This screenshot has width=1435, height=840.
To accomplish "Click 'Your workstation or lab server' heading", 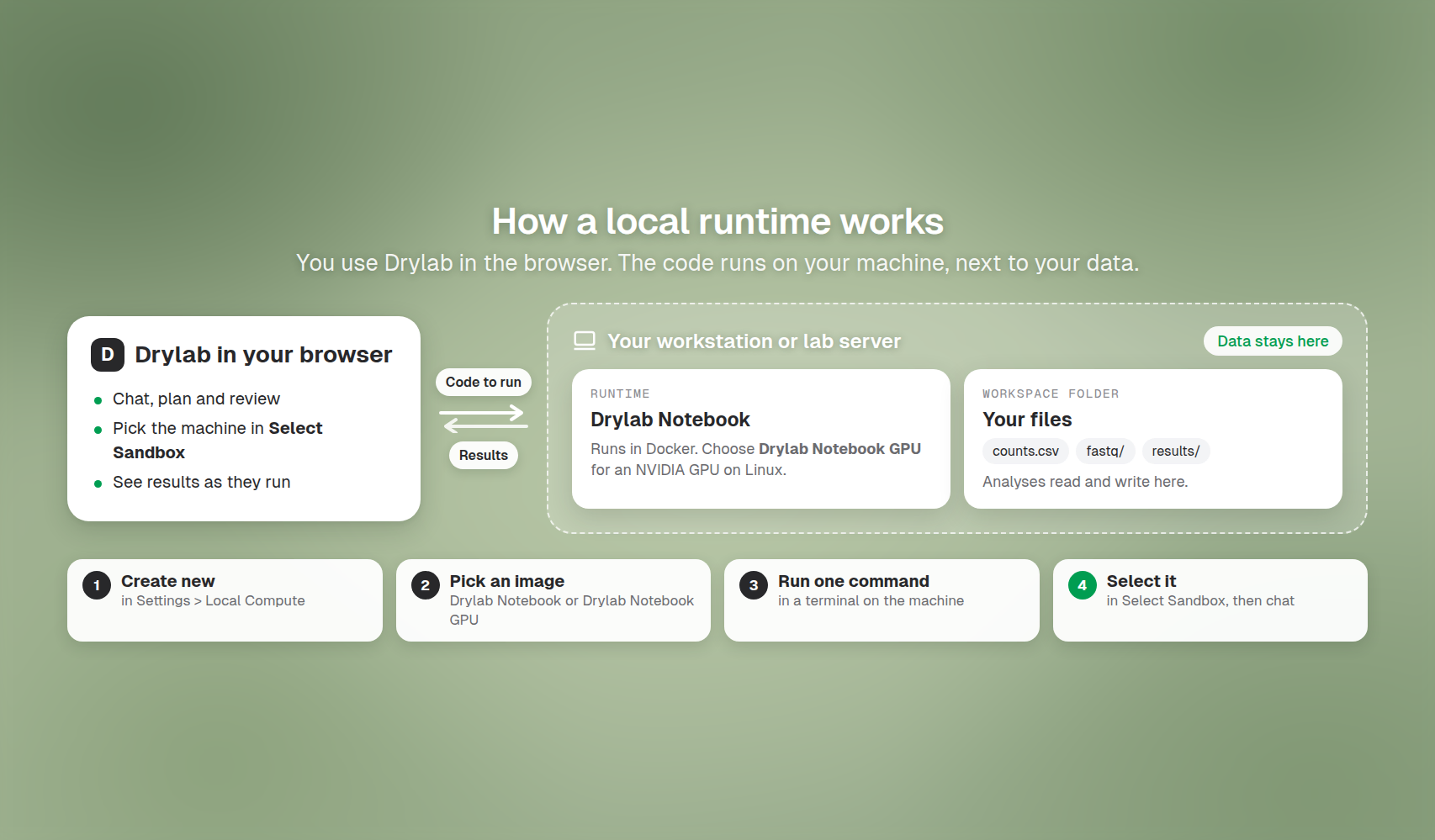I will click(754, 341).
